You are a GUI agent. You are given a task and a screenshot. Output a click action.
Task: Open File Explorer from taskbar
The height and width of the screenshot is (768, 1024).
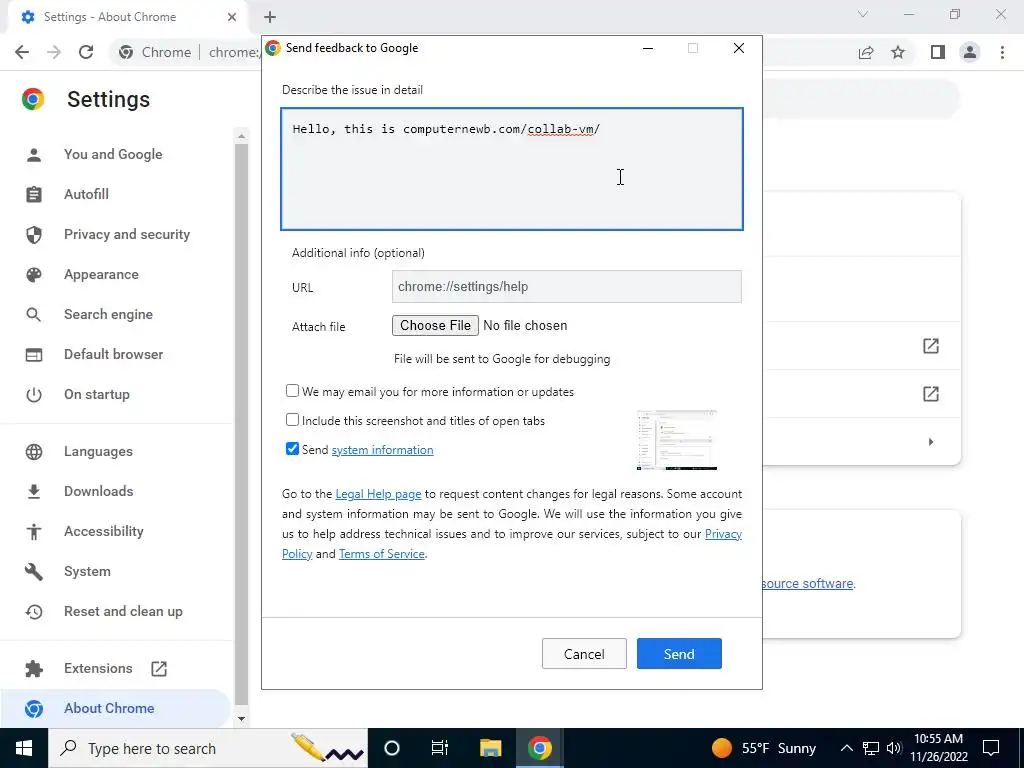tap(490, 748)
